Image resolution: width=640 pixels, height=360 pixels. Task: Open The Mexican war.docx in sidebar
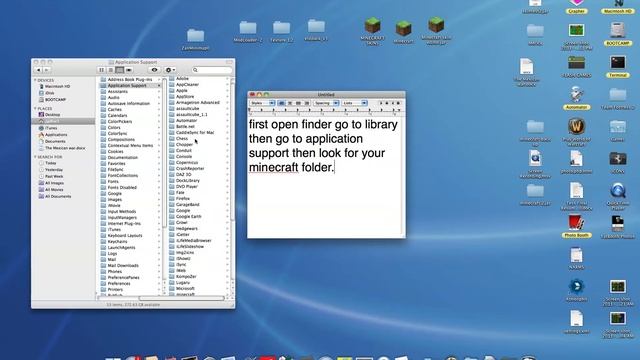click(x=62, y=148)
